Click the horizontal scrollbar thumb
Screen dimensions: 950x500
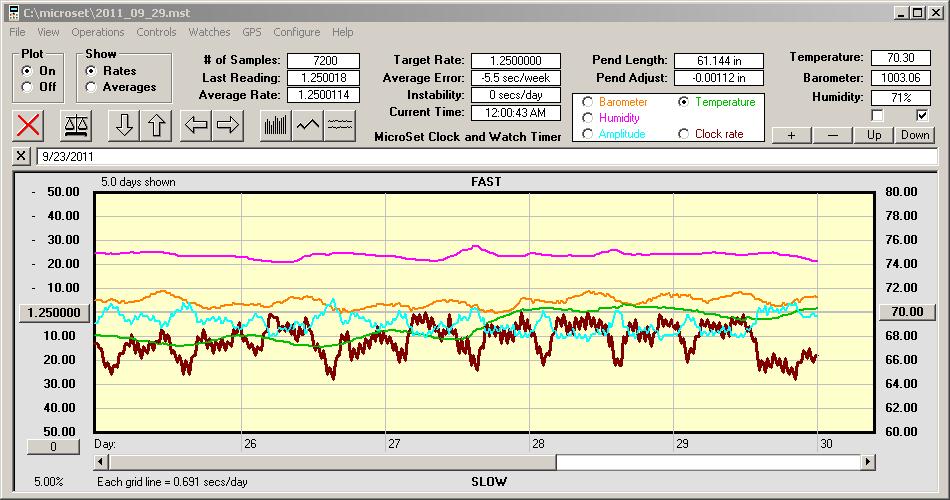point(332,462)
